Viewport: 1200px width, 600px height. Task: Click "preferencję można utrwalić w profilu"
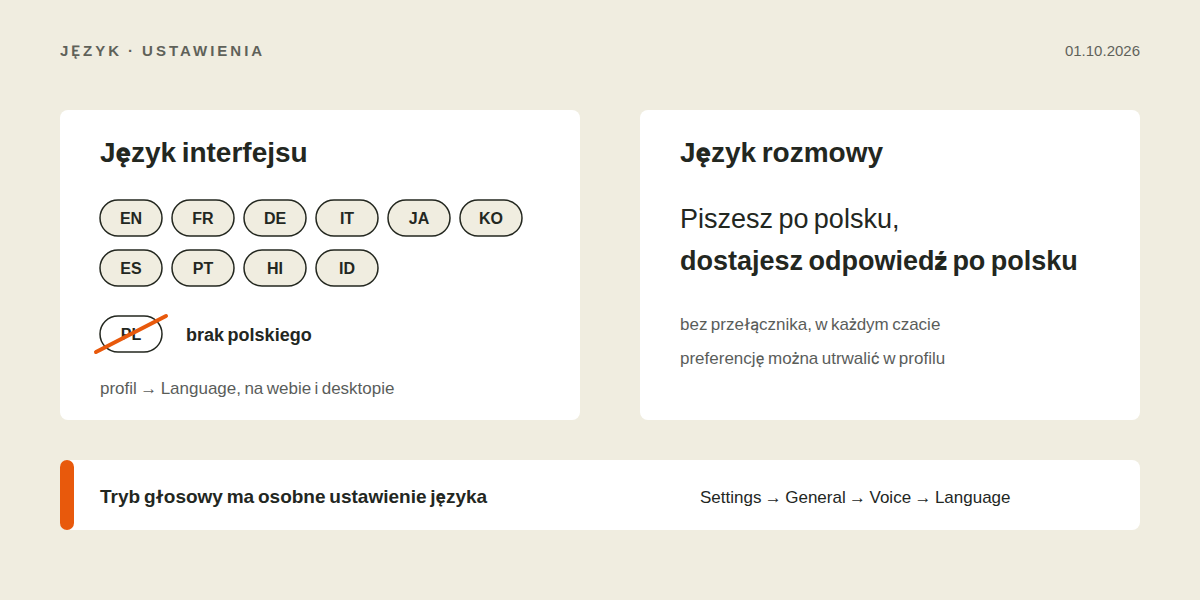tap(812, 358)
